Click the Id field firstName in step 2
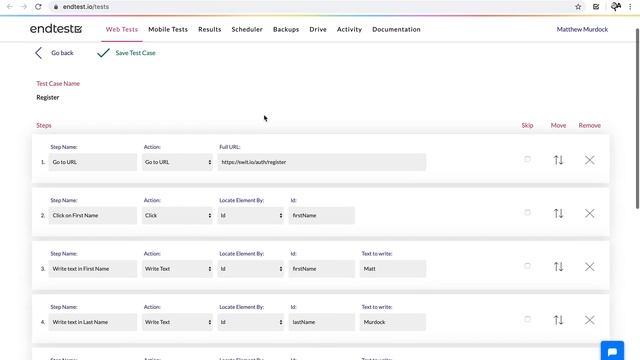The image size is (640, 360). click(x=322, y=216)
